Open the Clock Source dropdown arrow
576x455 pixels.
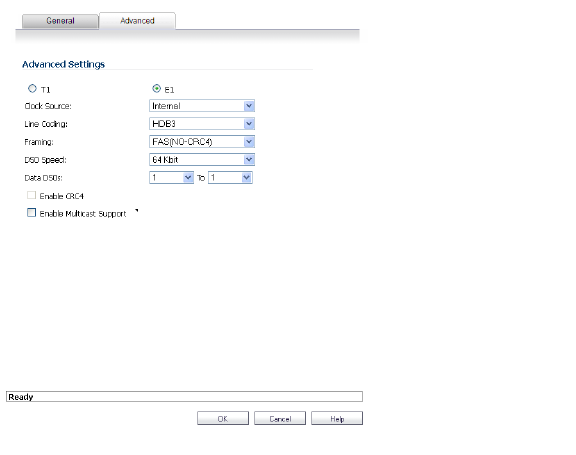249,106
